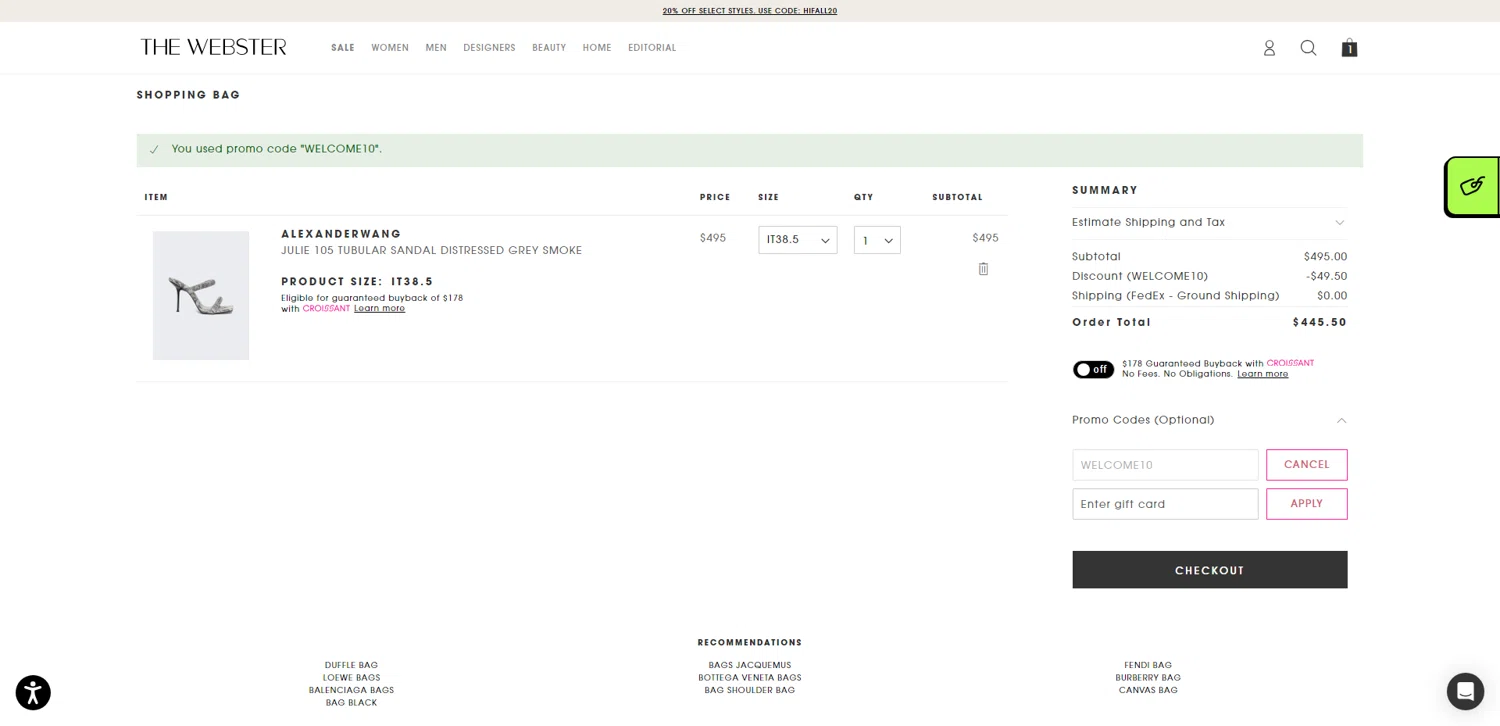Image resolution: width=1500 pixels, height=726 pixels.
Task: Apply the gift card
Action: tap(1306, 503)
